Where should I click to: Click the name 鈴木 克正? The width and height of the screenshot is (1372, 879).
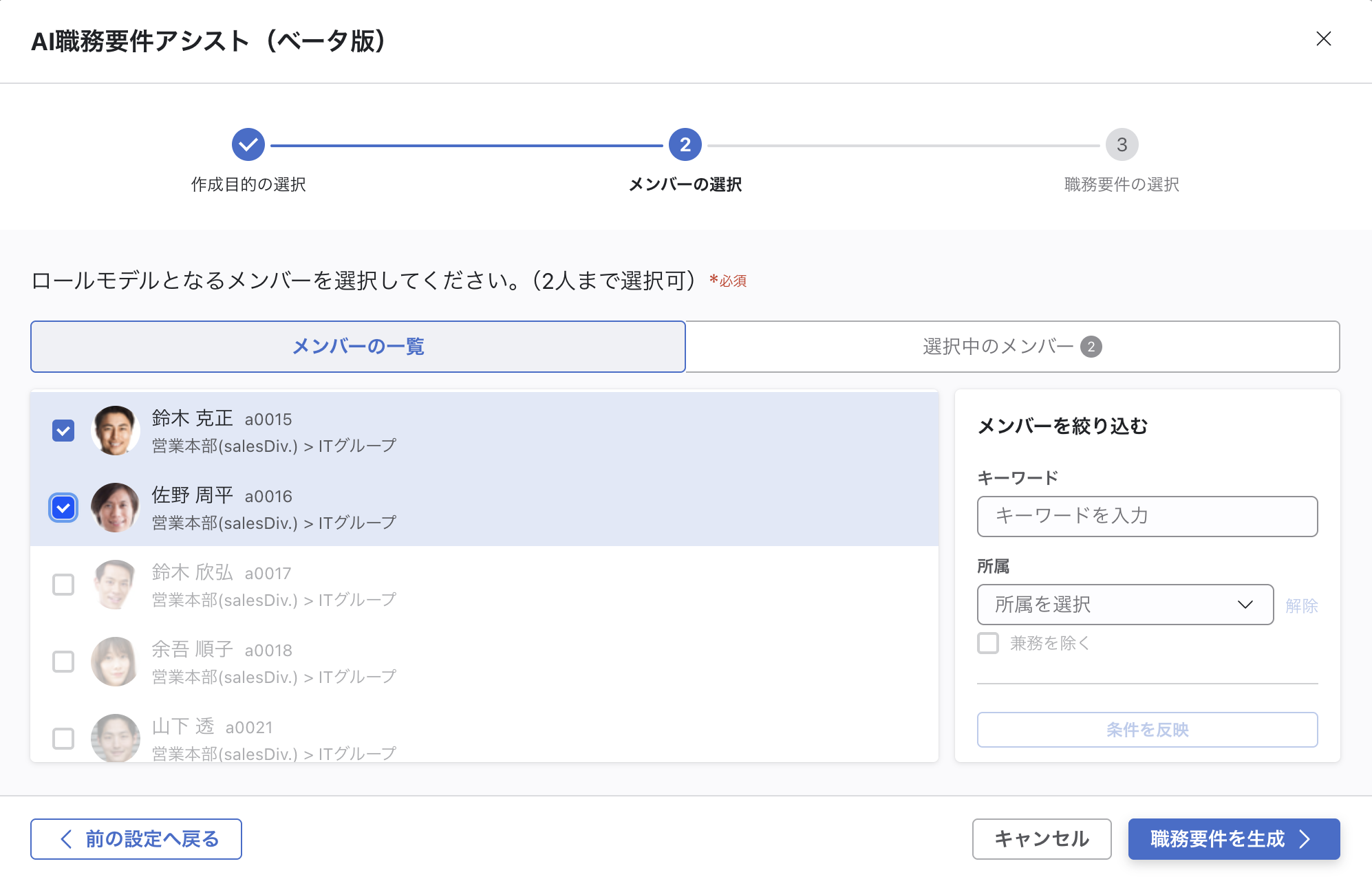pos(192,418)
